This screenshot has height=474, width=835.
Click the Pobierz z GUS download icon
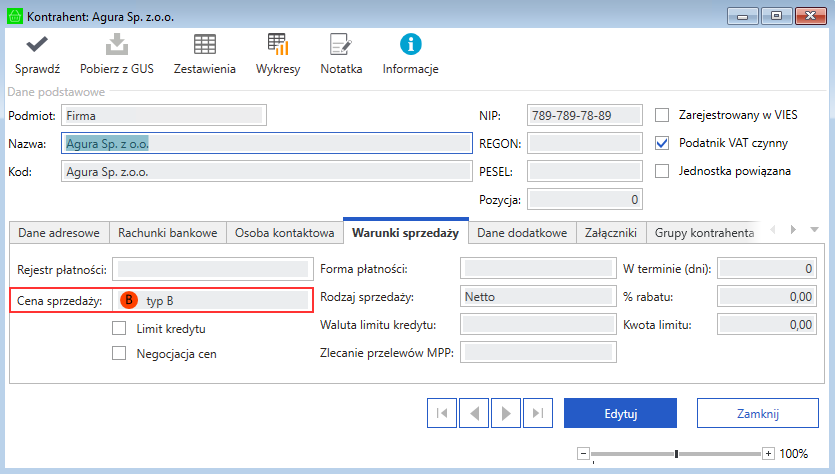117,45
